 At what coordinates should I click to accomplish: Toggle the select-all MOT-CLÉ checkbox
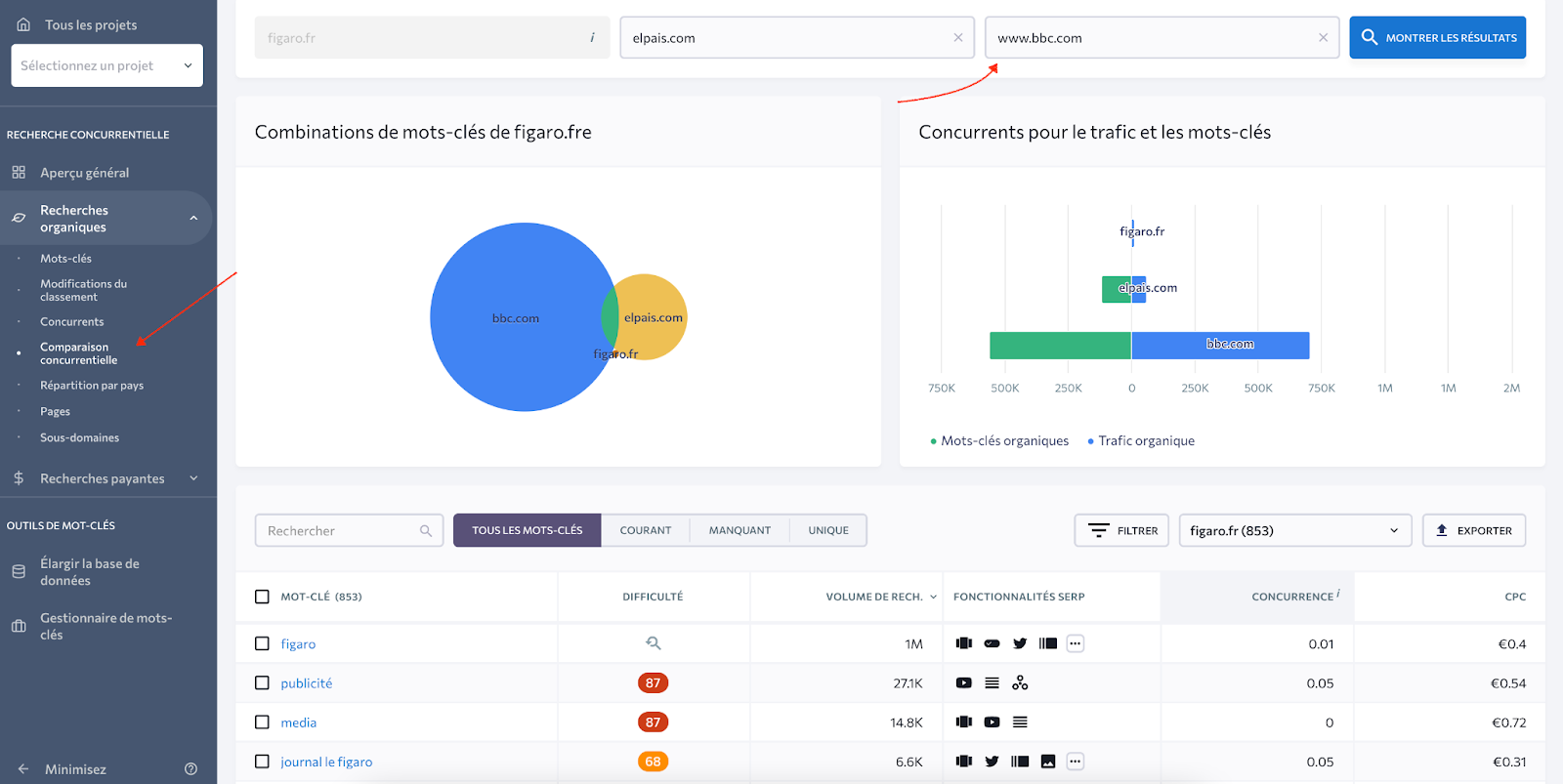[262, 597]
